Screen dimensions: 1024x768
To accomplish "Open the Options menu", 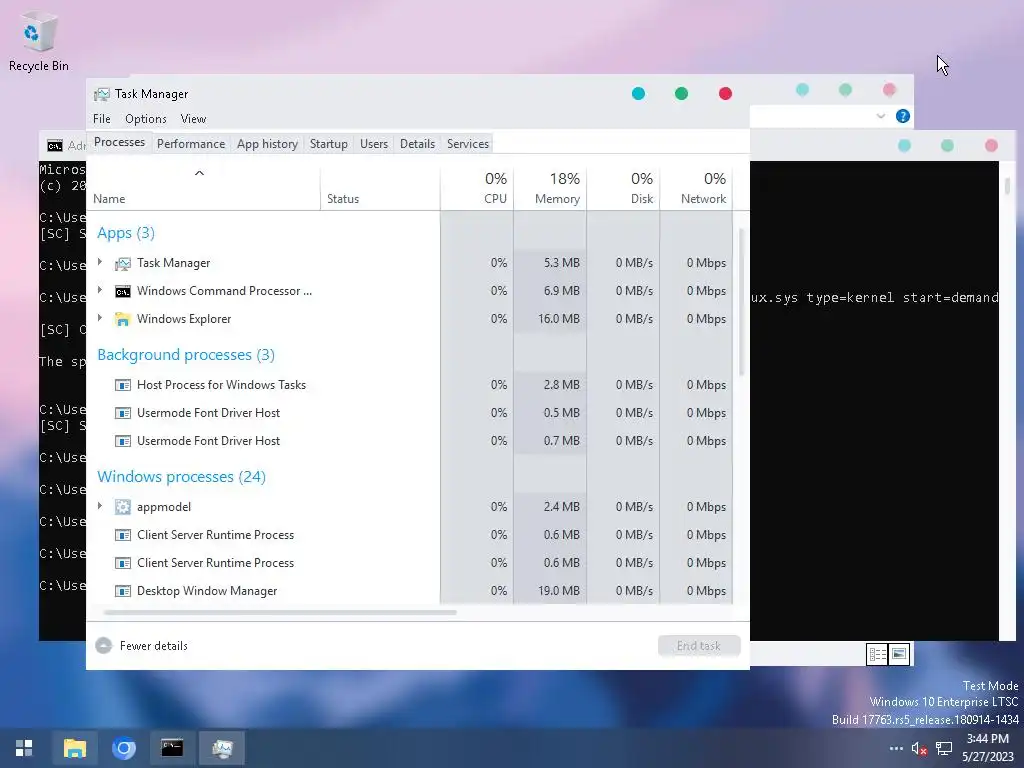I will click(x=146, y=119).
